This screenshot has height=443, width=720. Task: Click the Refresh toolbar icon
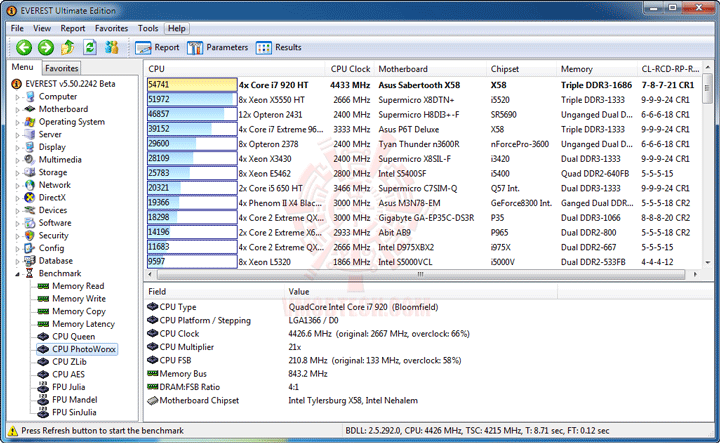(x=90, y=47)
